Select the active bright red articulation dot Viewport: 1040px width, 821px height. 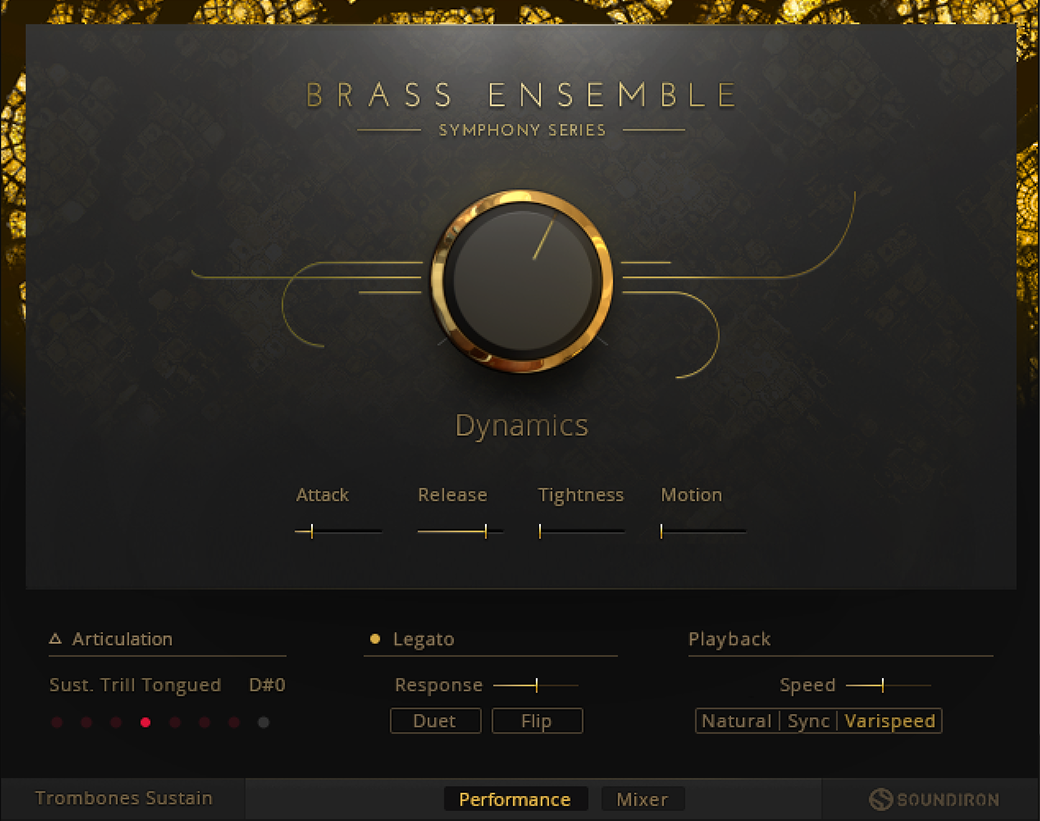click(x=145, y=722)
